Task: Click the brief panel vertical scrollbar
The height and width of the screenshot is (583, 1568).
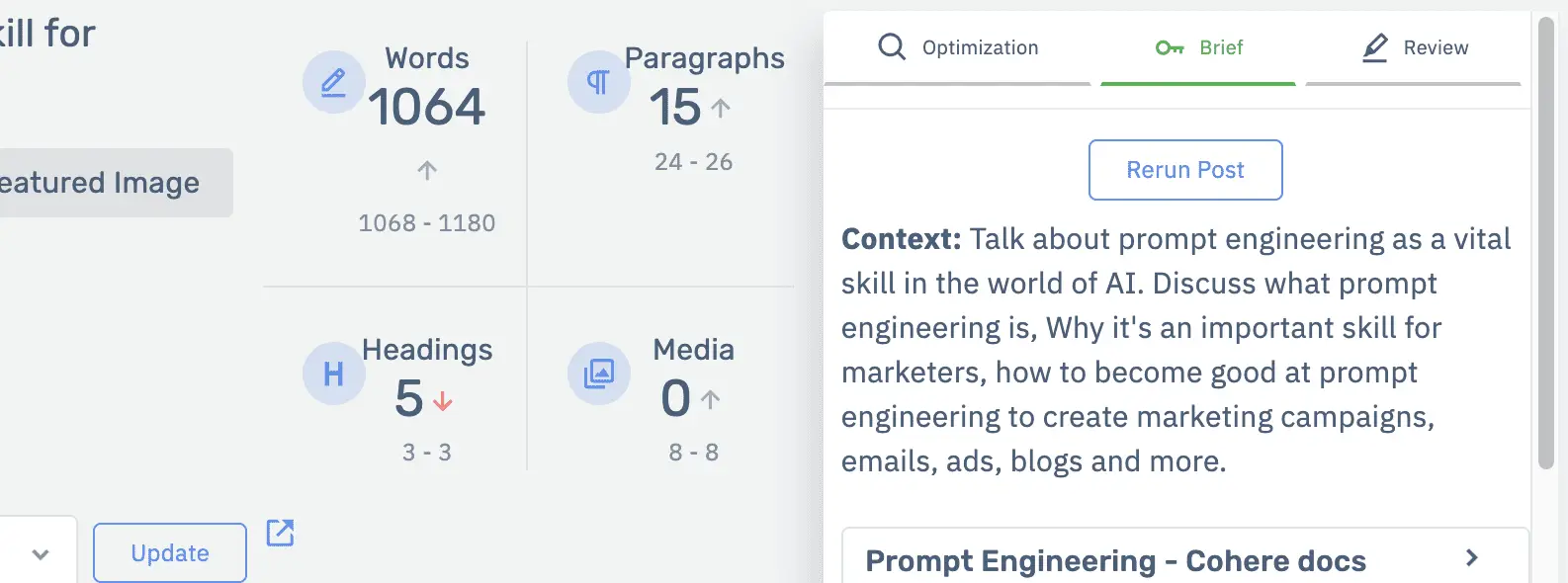Action: [x=1546, y=242]
